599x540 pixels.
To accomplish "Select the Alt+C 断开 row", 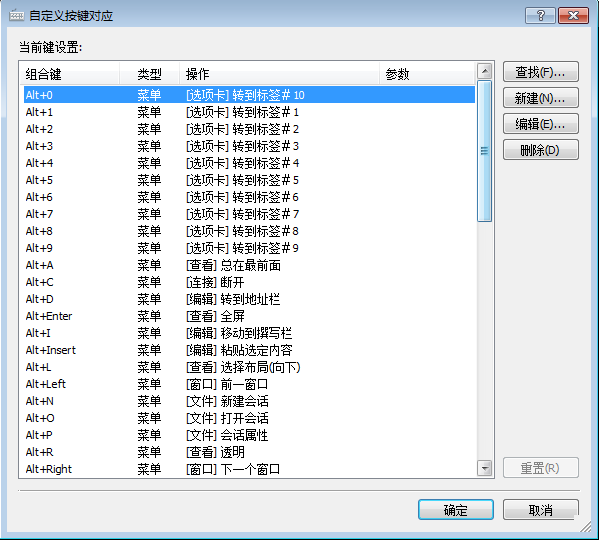I will point(249,282).
